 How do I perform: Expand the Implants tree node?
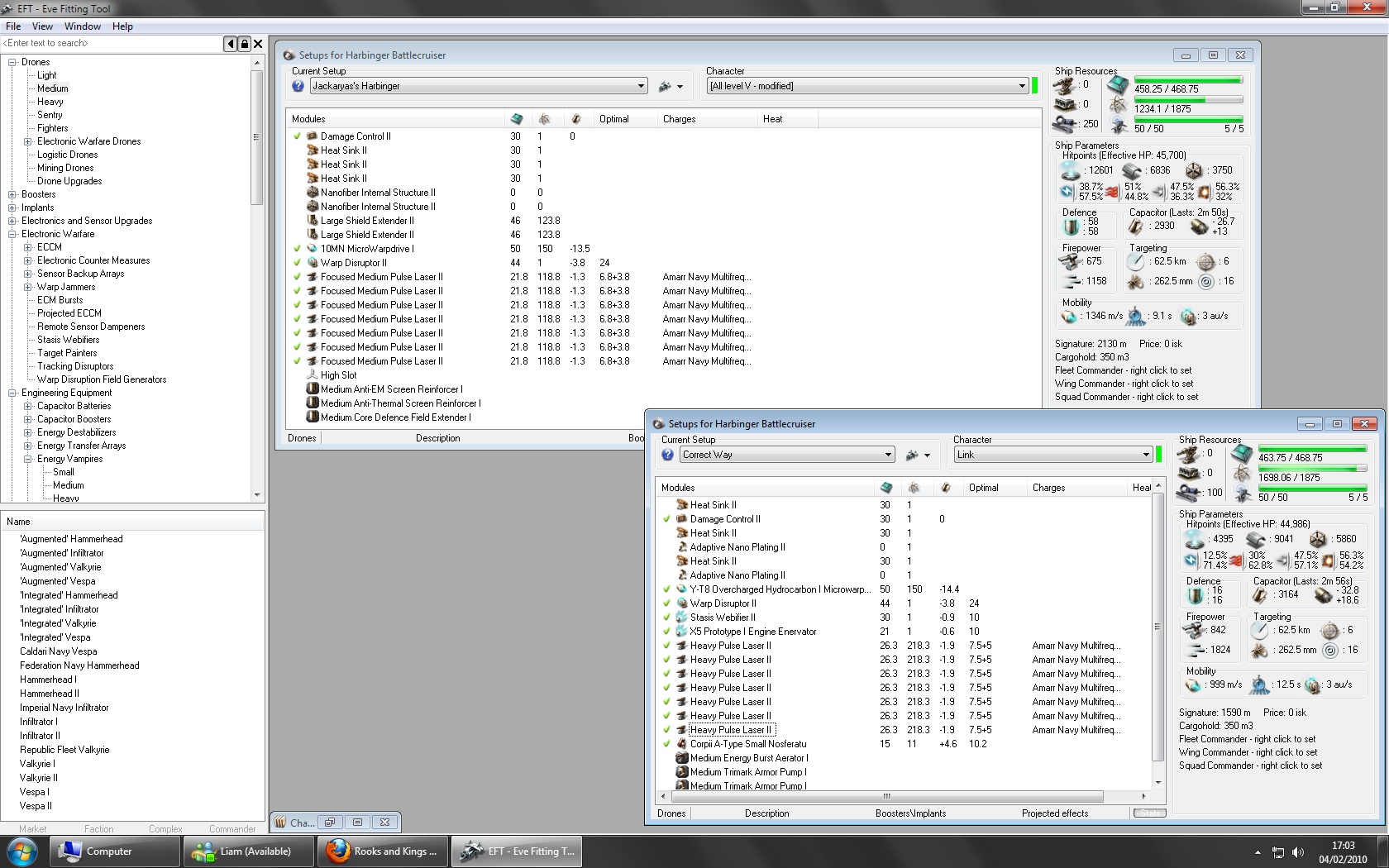click(x=12, y=207)
